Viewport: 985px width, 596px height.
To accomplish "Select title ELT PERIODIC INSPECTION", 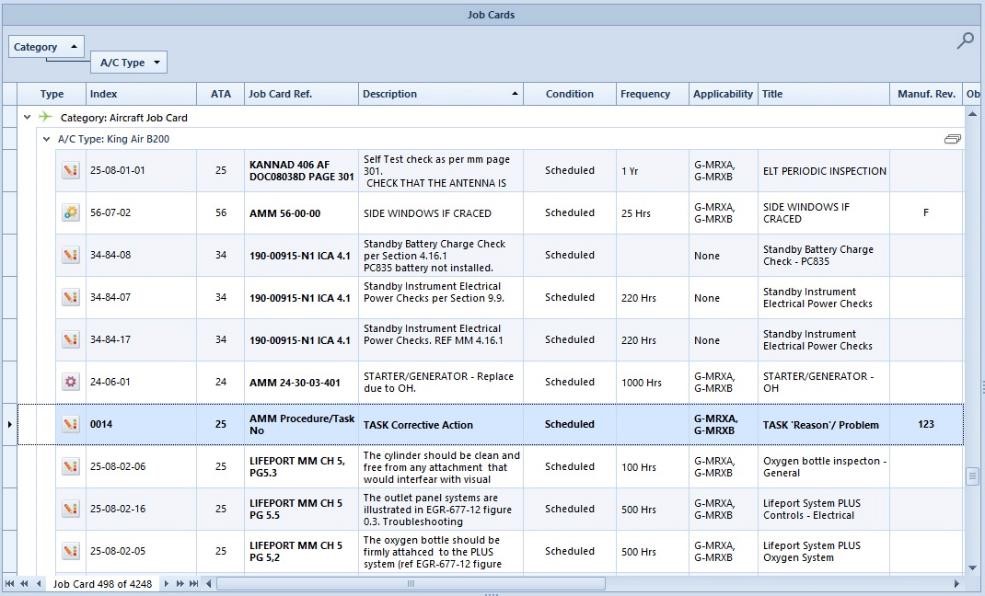I will coord(824,170).
